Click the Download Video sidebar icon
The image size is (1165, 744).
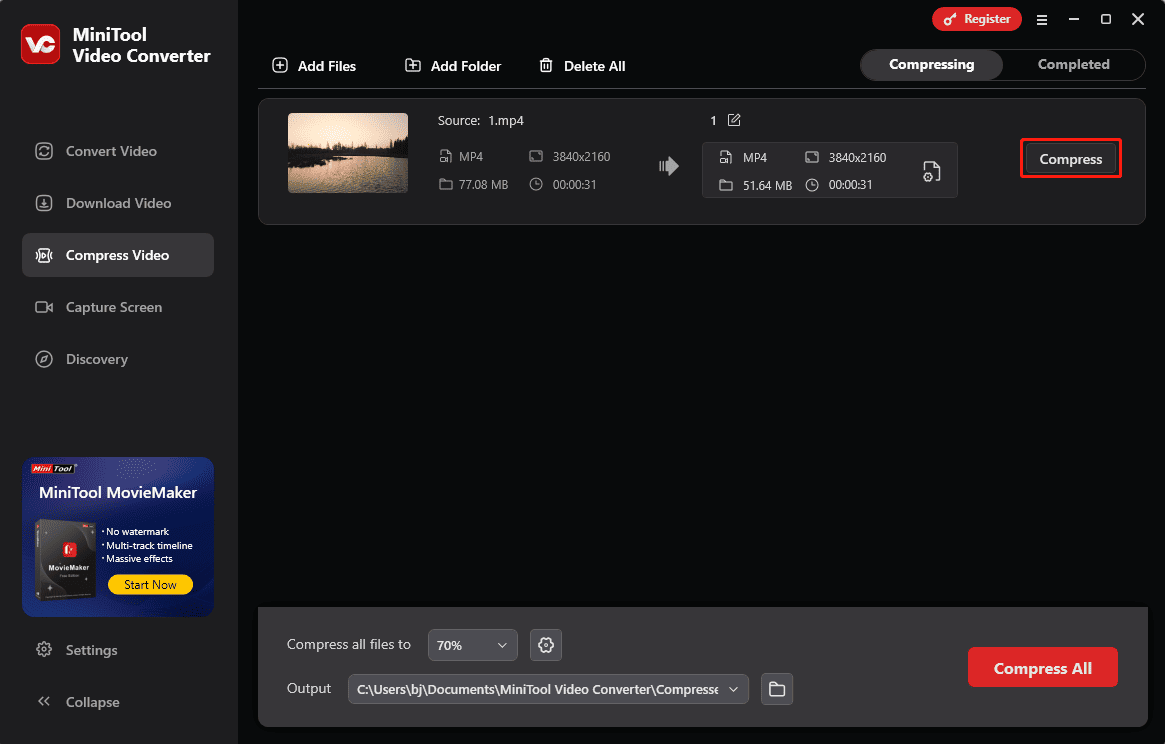coord(44,203)
